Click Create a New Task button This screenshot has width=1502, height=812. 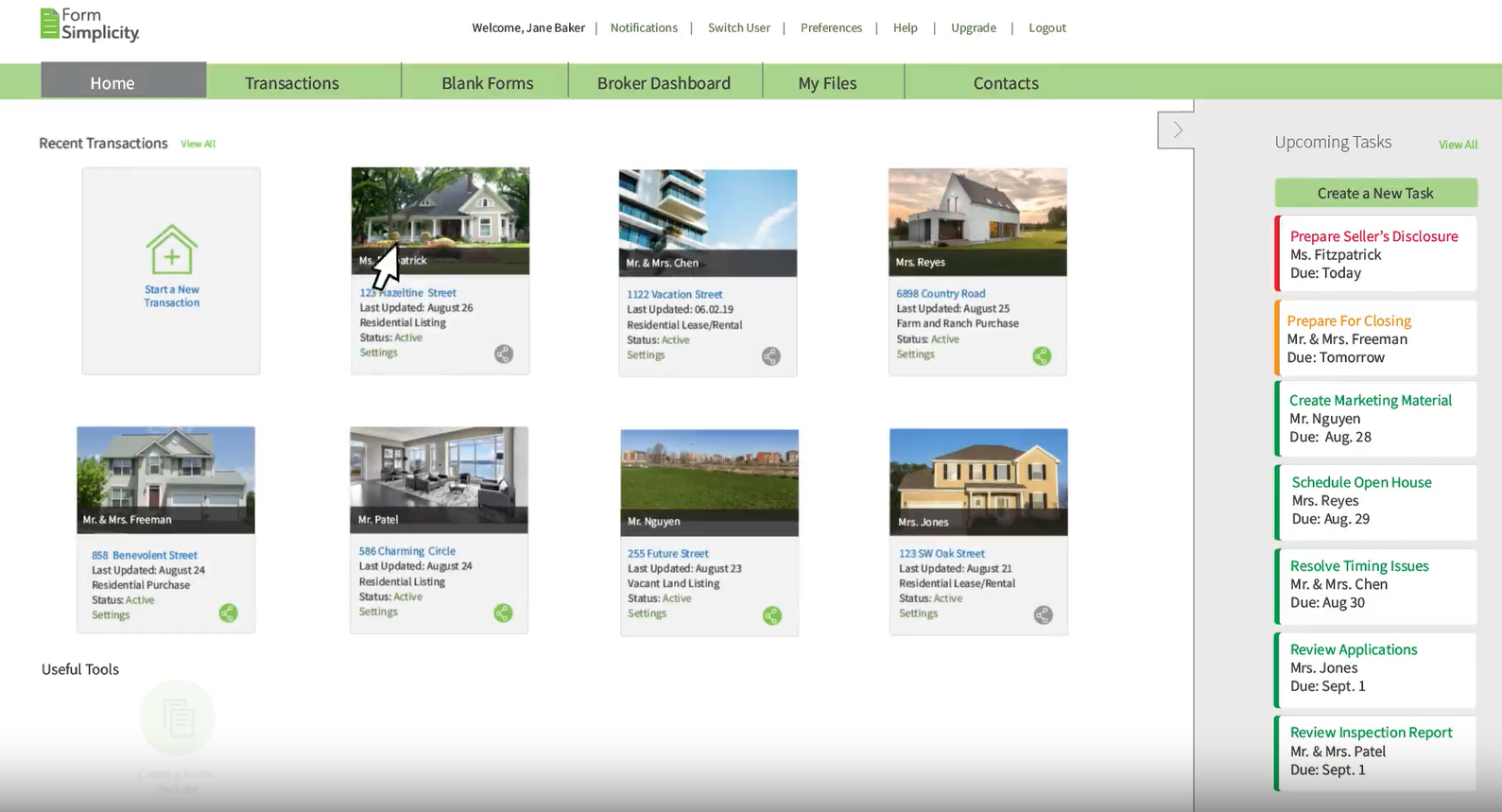(1375, 193)
